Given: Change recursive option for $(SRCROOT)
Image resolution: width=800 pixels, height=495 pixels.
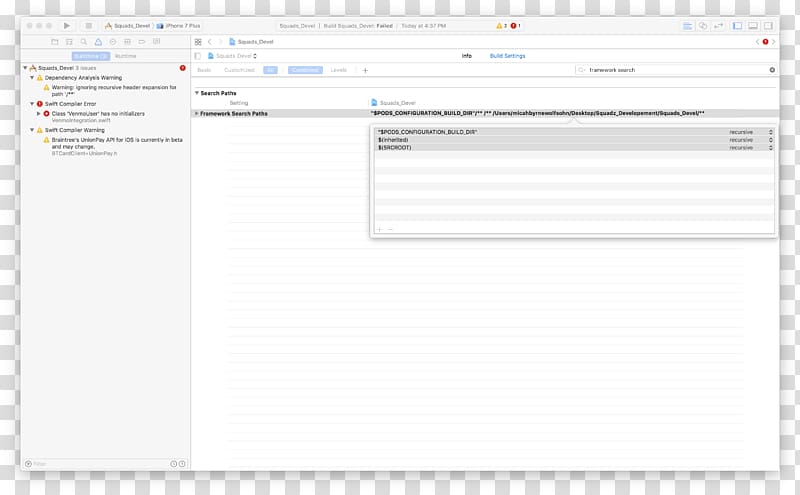Looking at the screenshot, I should (x=751, y=147).
